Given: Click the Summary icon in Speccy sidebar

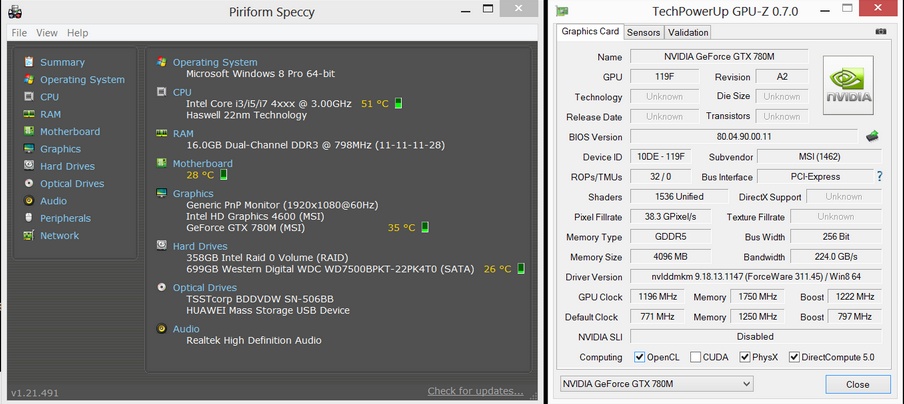Looking at the screenshot, I should point(29,62).
